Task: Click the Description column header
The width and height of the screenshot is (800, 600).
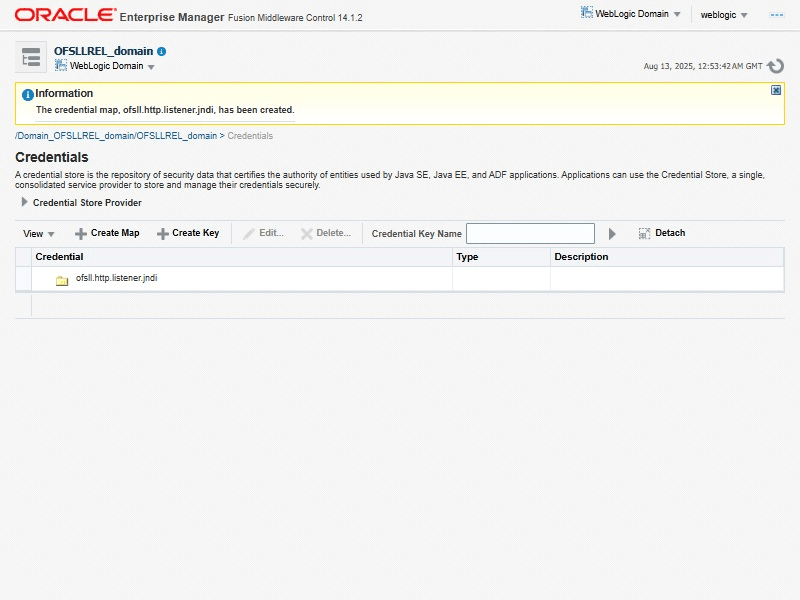Action: tap(667, 257)
